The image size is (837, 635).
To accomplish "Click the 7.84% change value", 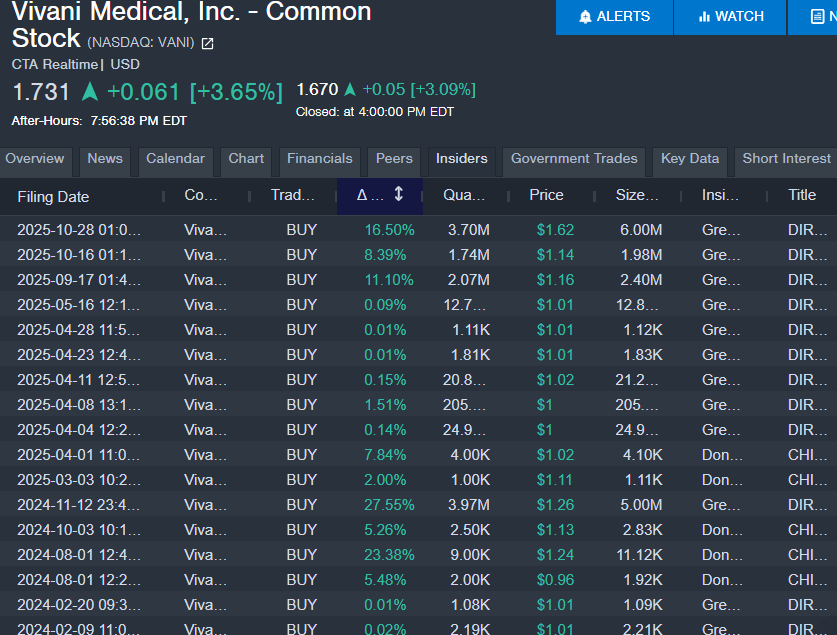I will (385, 455).
